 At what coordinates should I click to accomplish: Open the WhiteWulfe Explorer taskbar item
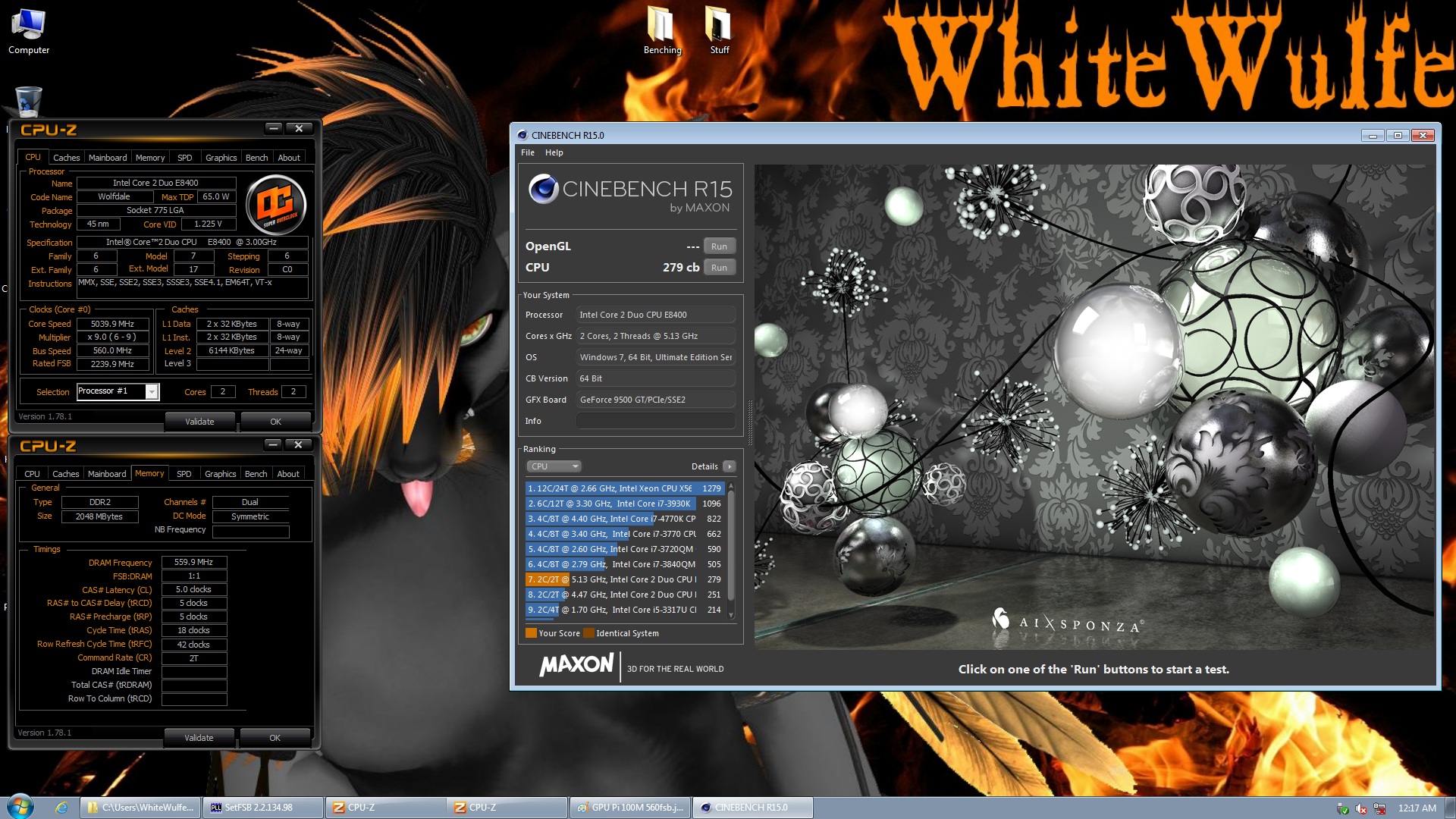[x=141, y=808]
